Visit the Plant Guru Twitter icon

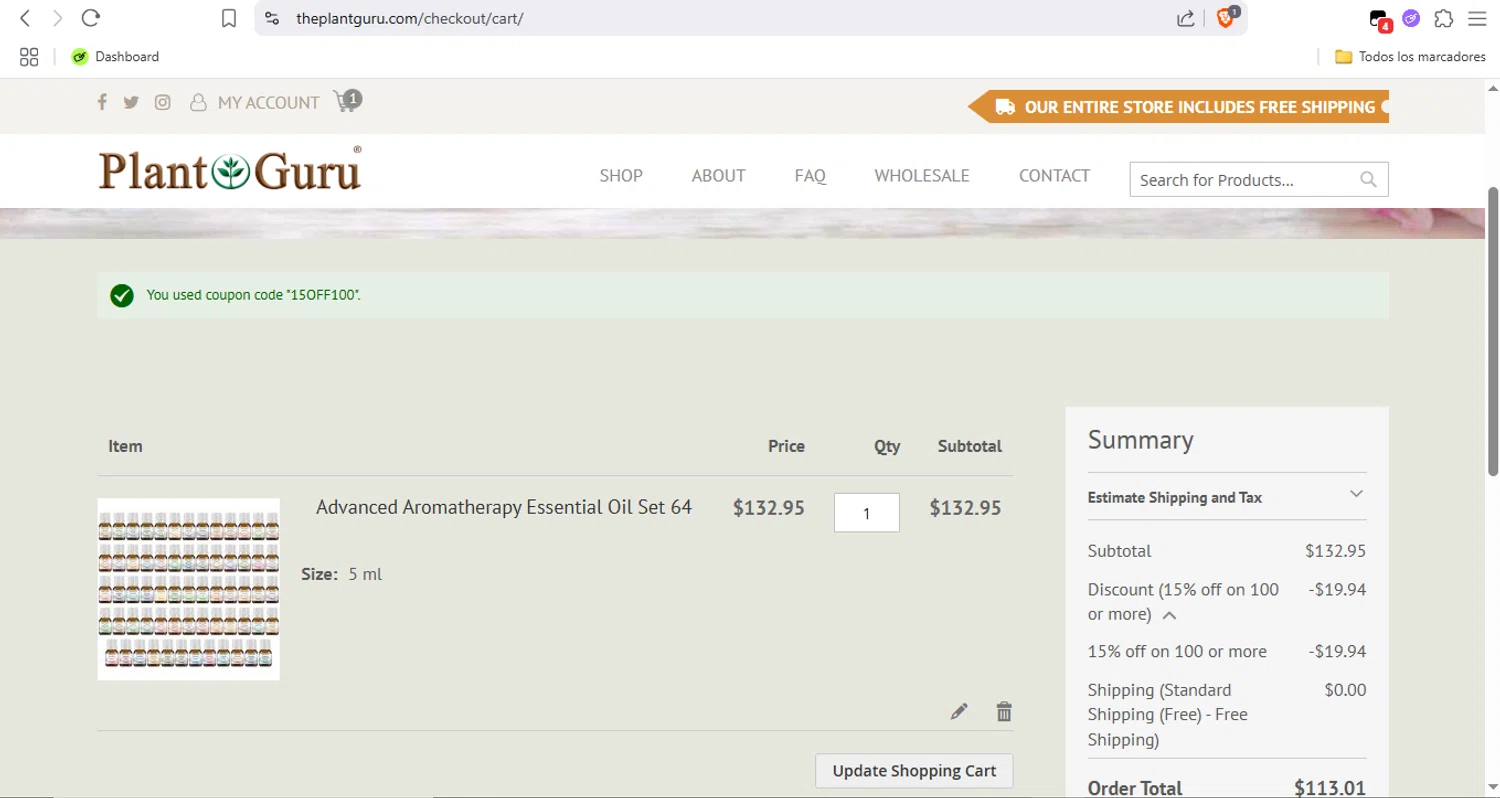(x=131, y=102)
